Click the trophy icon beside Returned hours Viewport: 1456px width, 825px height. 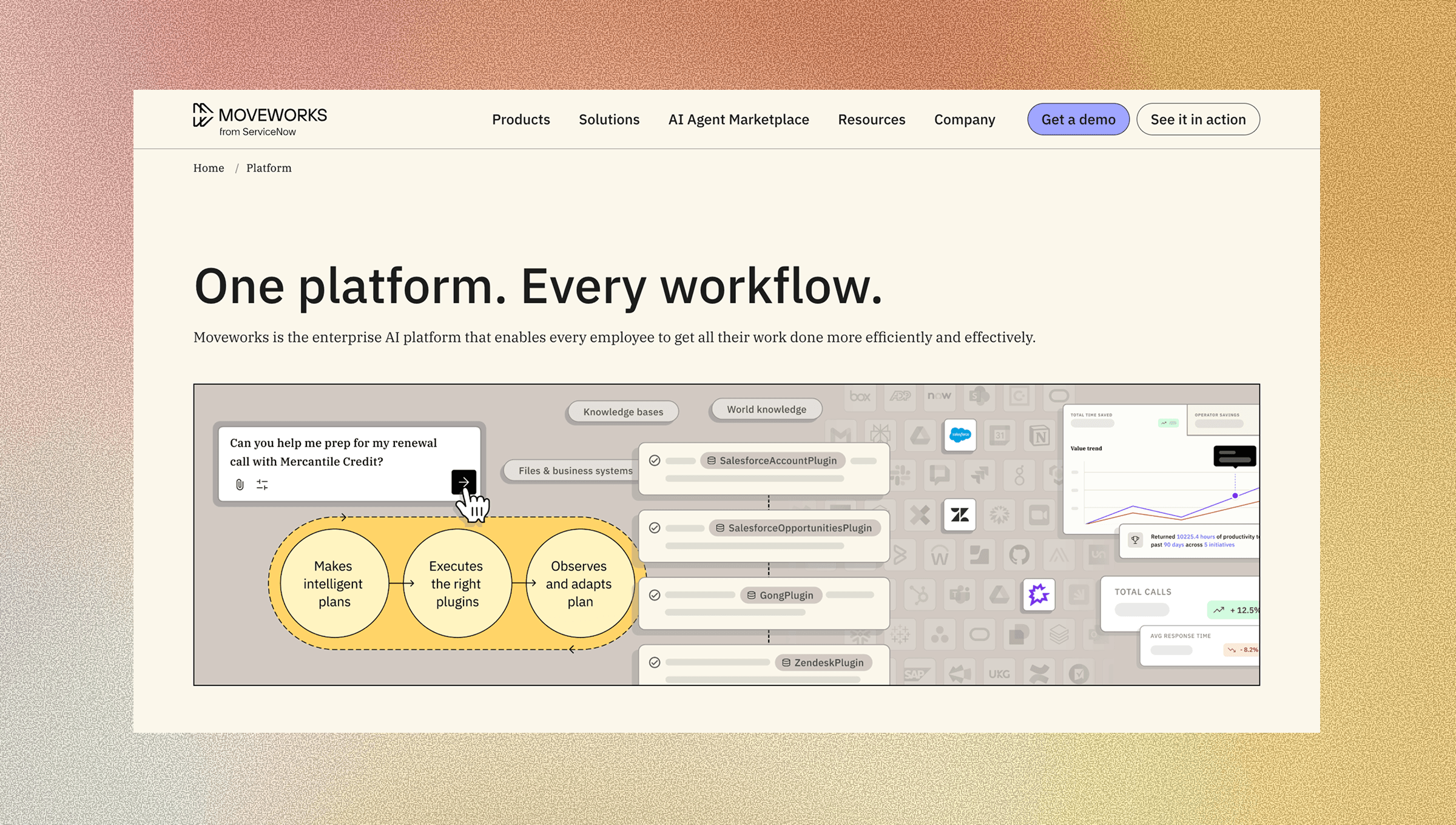click(x=1135, y=540)
